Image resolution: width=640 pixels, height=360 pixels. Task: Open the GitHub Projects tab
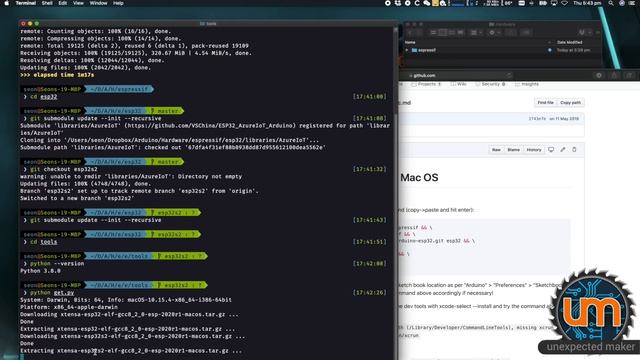tap(426, 84)
